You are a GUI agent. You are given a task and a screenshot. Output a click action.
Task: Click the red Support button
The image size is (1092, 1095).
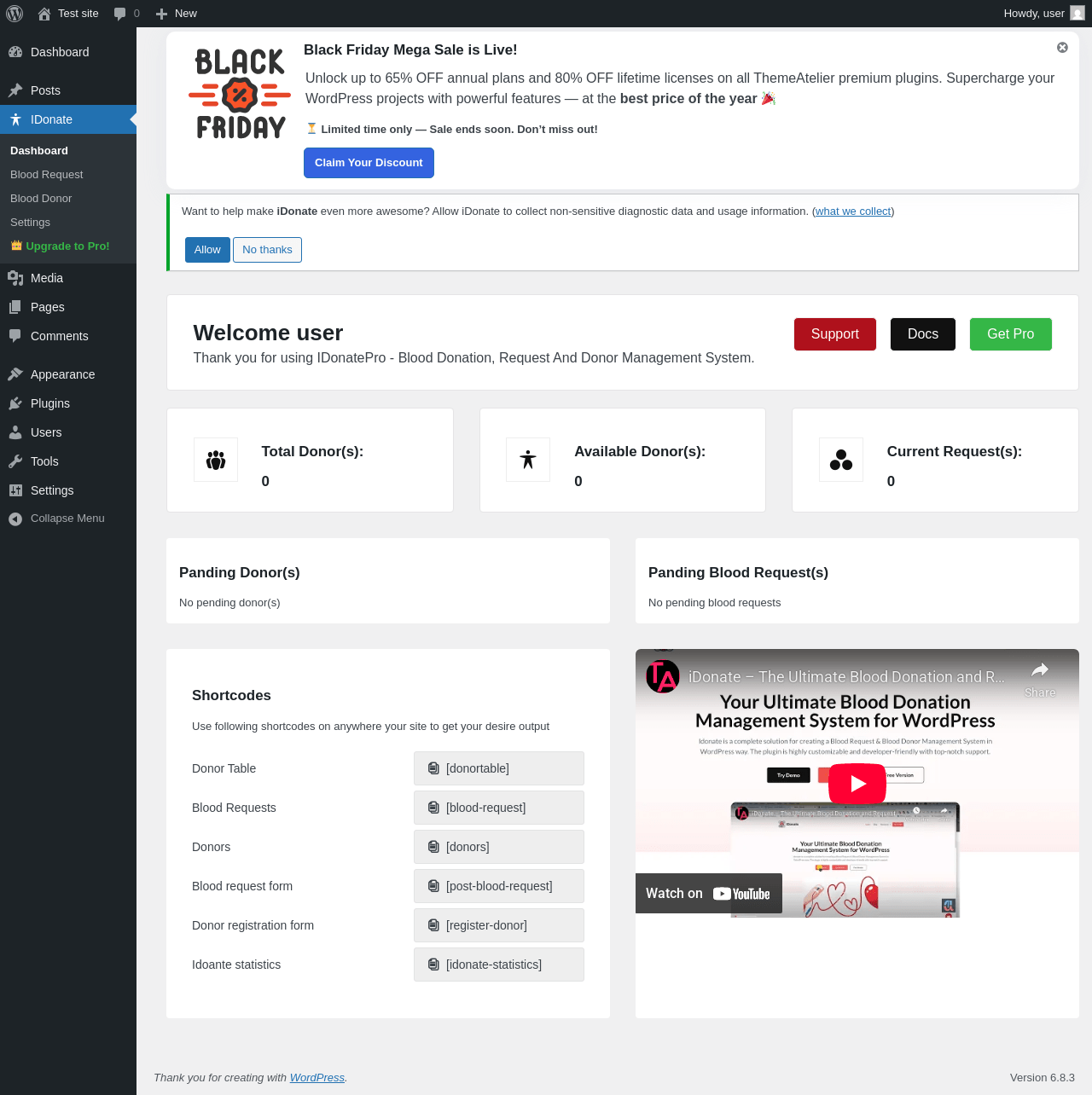(x=835, y=334)
